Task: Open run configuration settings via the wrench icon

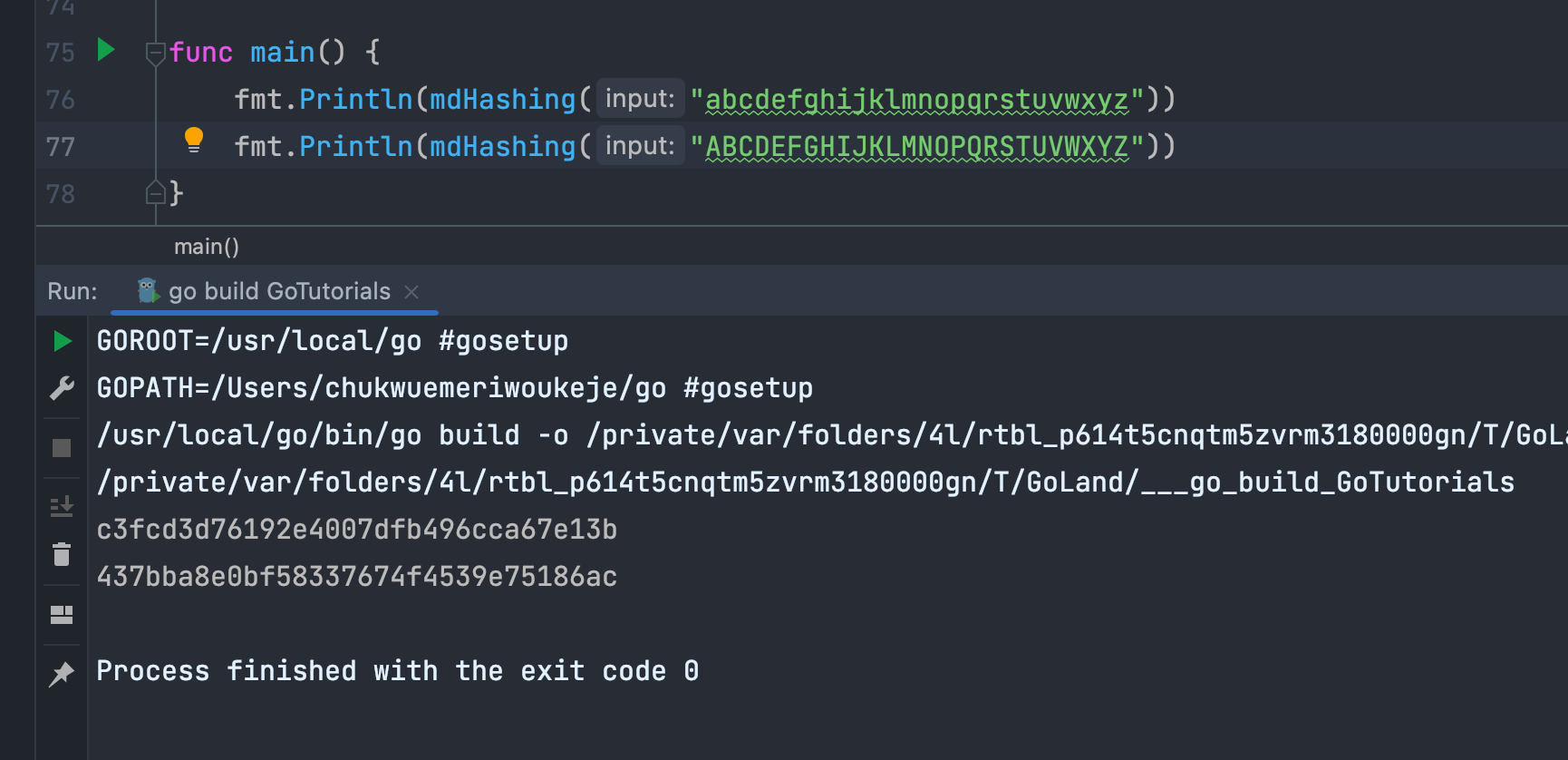Action: 61,388
